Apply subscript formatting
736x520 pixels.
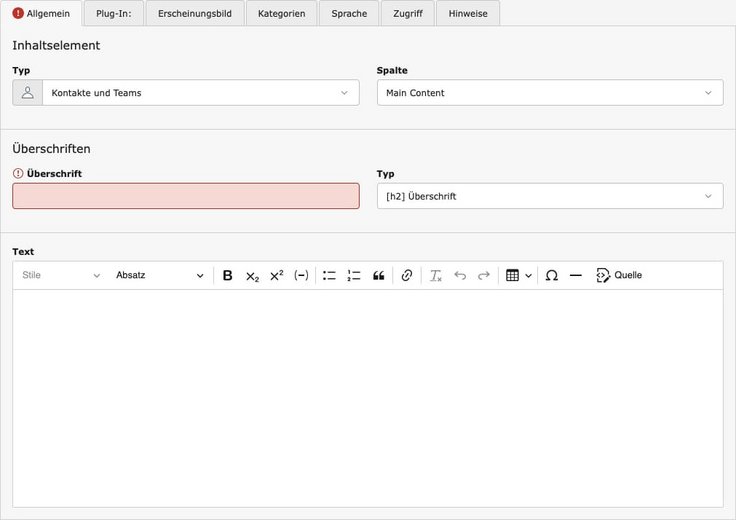tap(252, 276)
